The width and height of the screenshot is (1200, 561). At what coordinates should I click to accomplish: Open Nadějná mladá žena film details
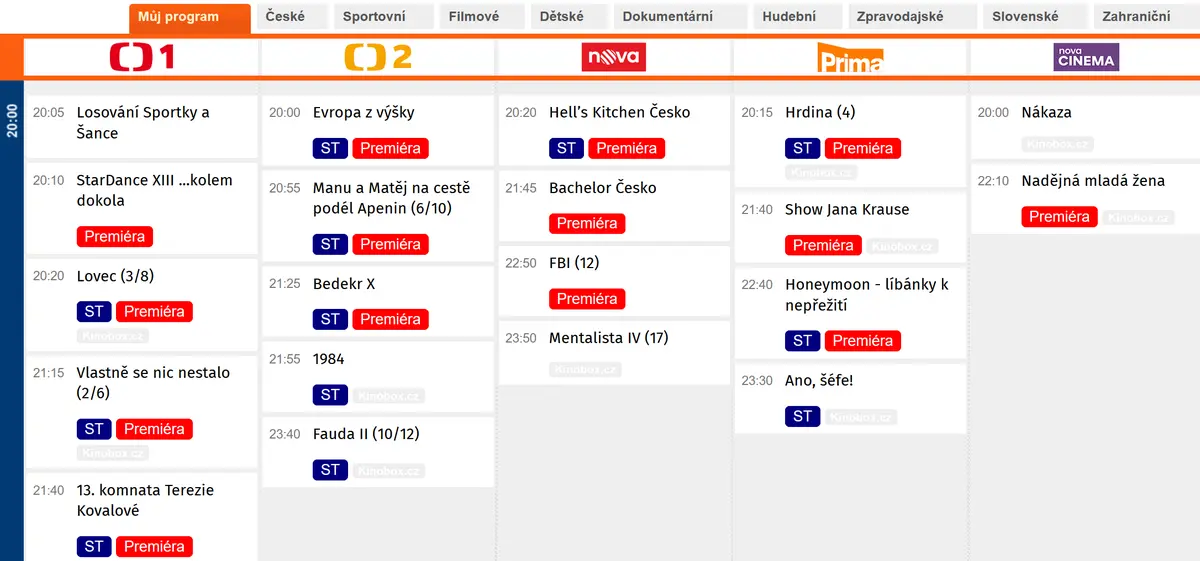pos(1093,181)
